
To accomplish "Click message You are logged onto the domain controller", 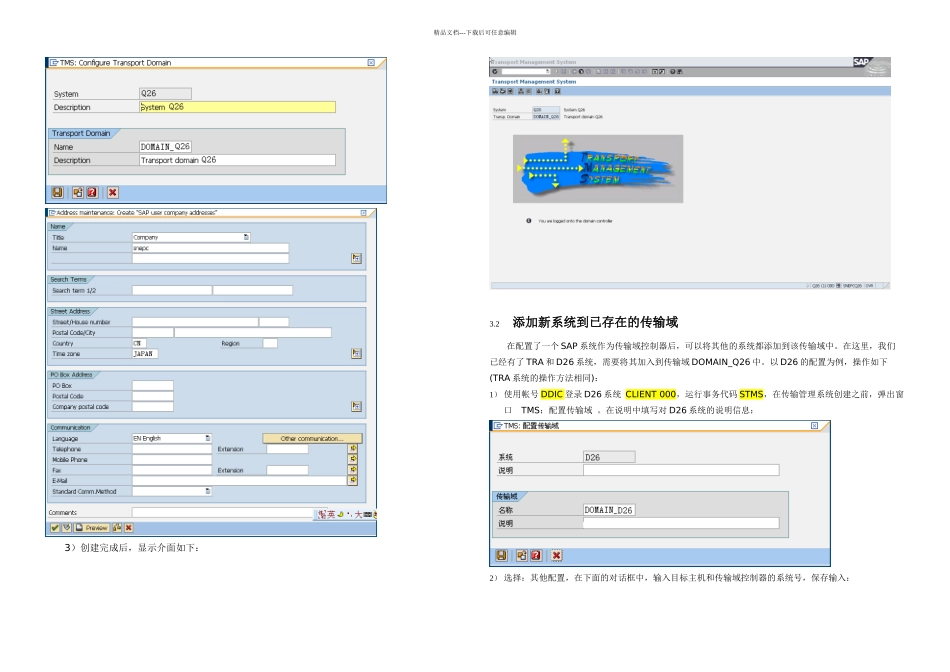I will click(x=576, y=221).
